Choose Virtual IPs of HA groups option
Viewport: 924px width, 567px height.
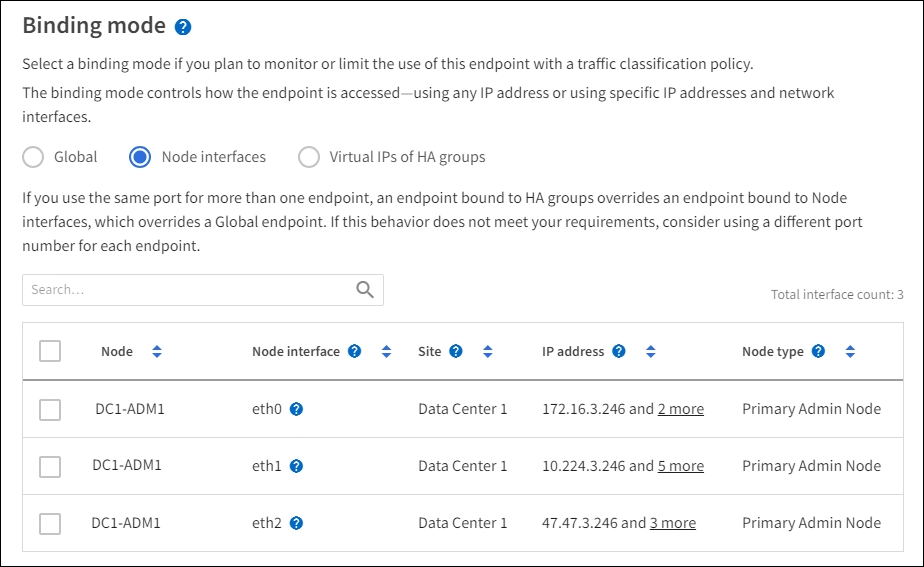pyautogui.click(x=310, y=157)
